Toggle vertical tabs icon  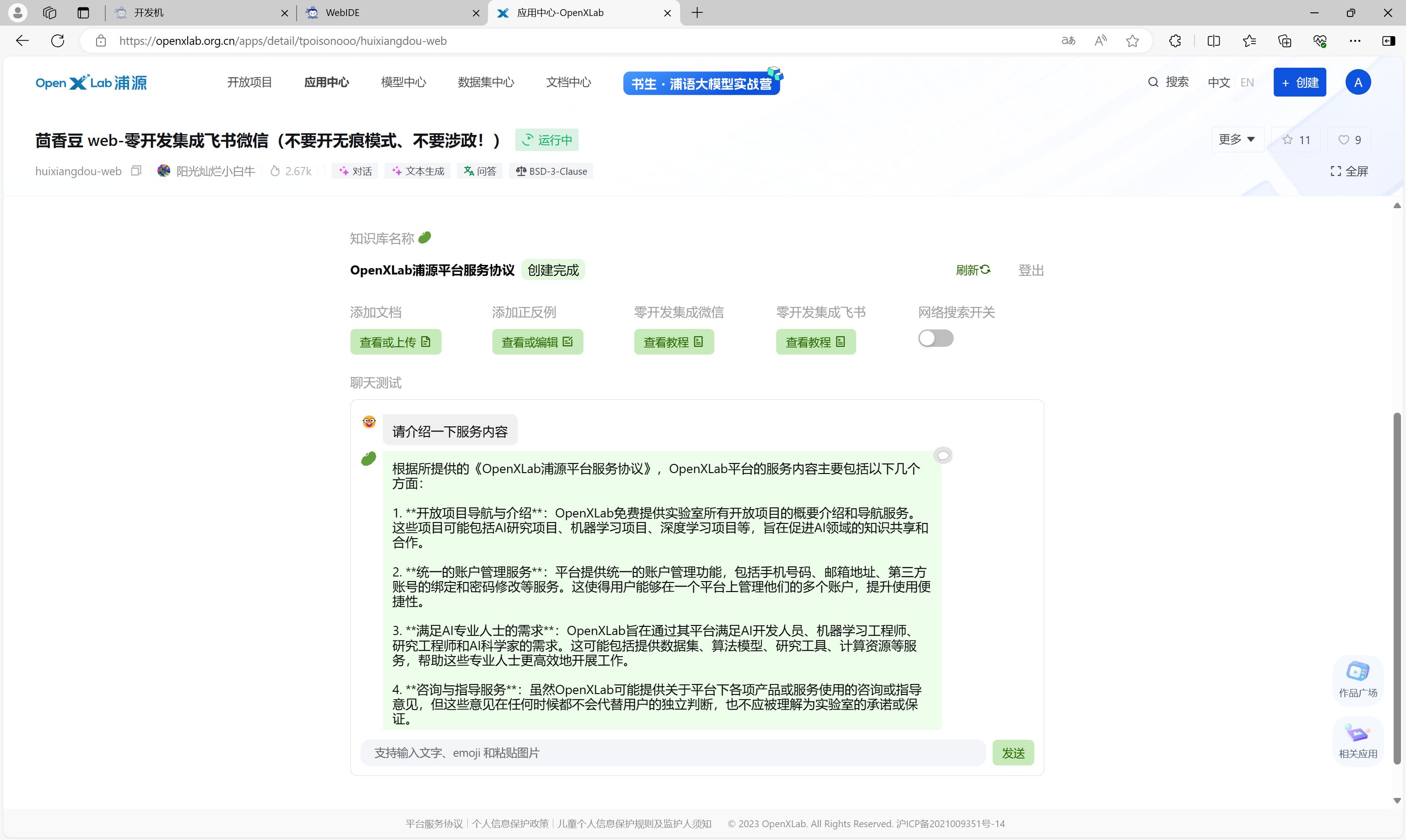(83, 12)
